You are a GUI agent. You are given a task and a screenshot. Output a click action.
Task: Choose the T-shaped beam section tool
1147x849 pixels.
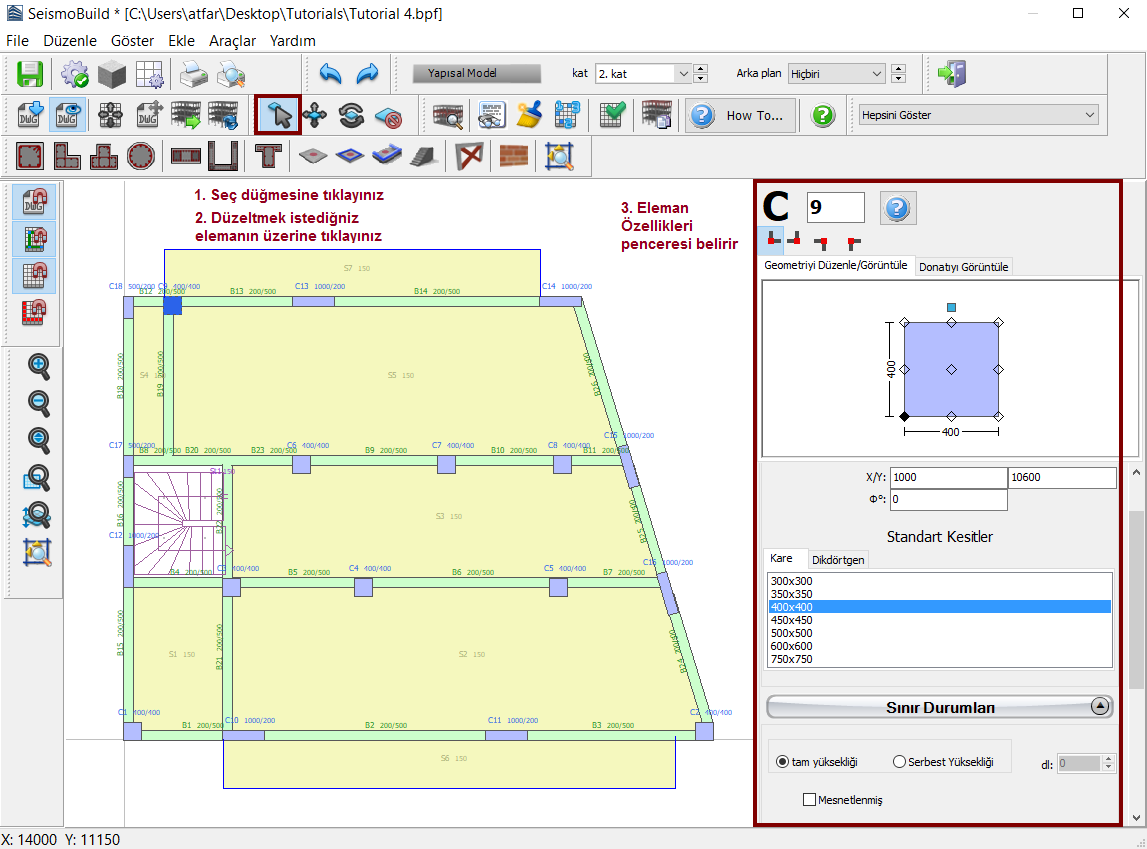267,156
